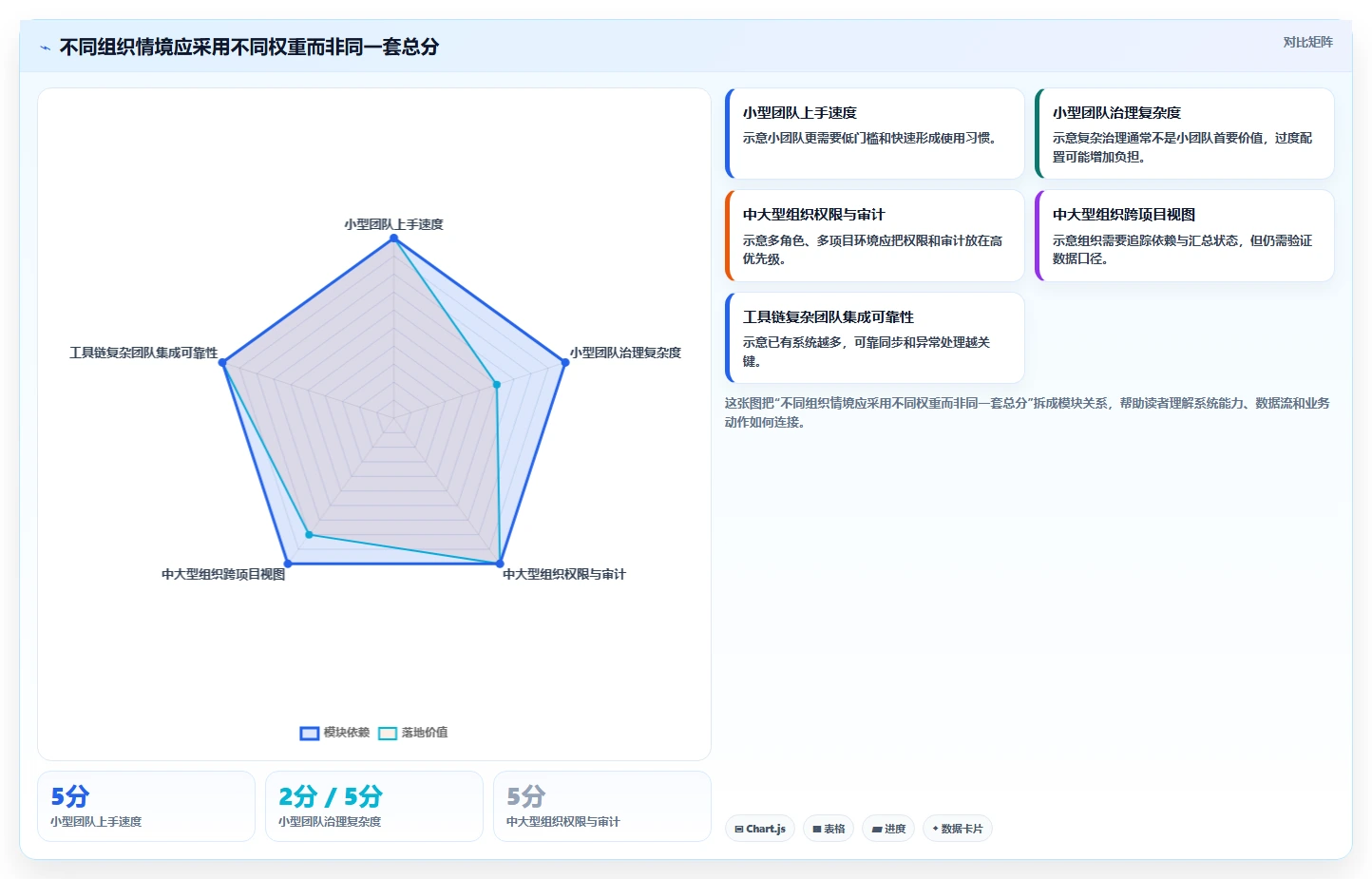Click the Chart.js tag icon

(739, 830)
